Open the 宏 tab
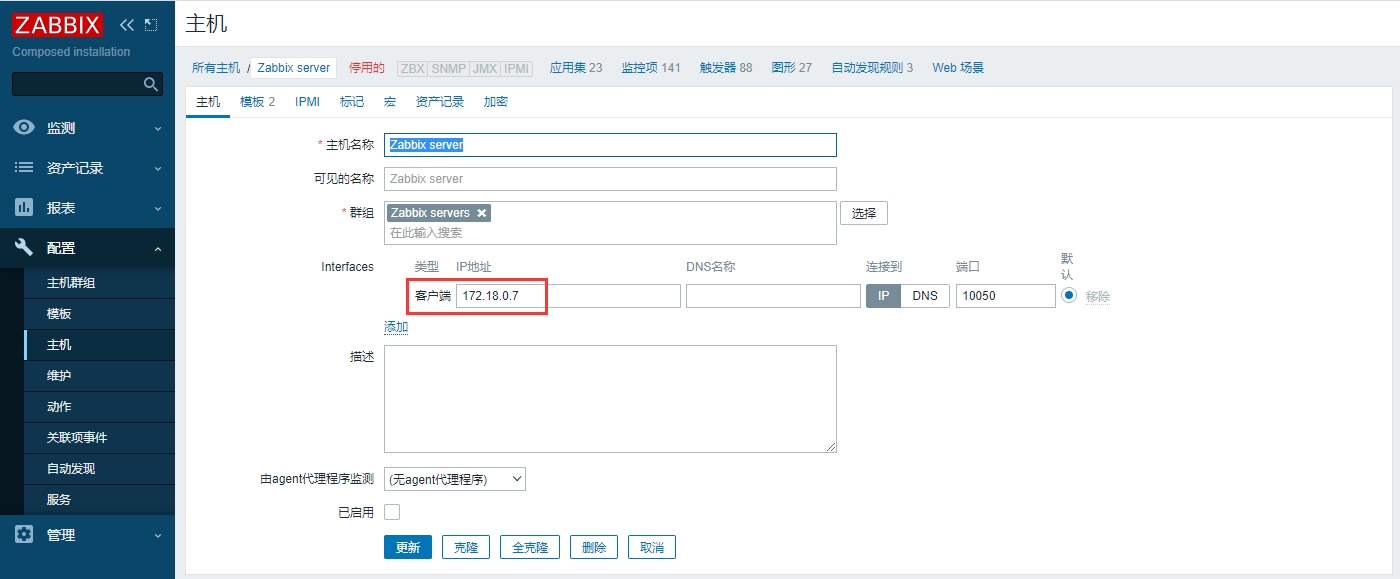The width and height of the screenshot is (1400, 579). pos(390,102)
